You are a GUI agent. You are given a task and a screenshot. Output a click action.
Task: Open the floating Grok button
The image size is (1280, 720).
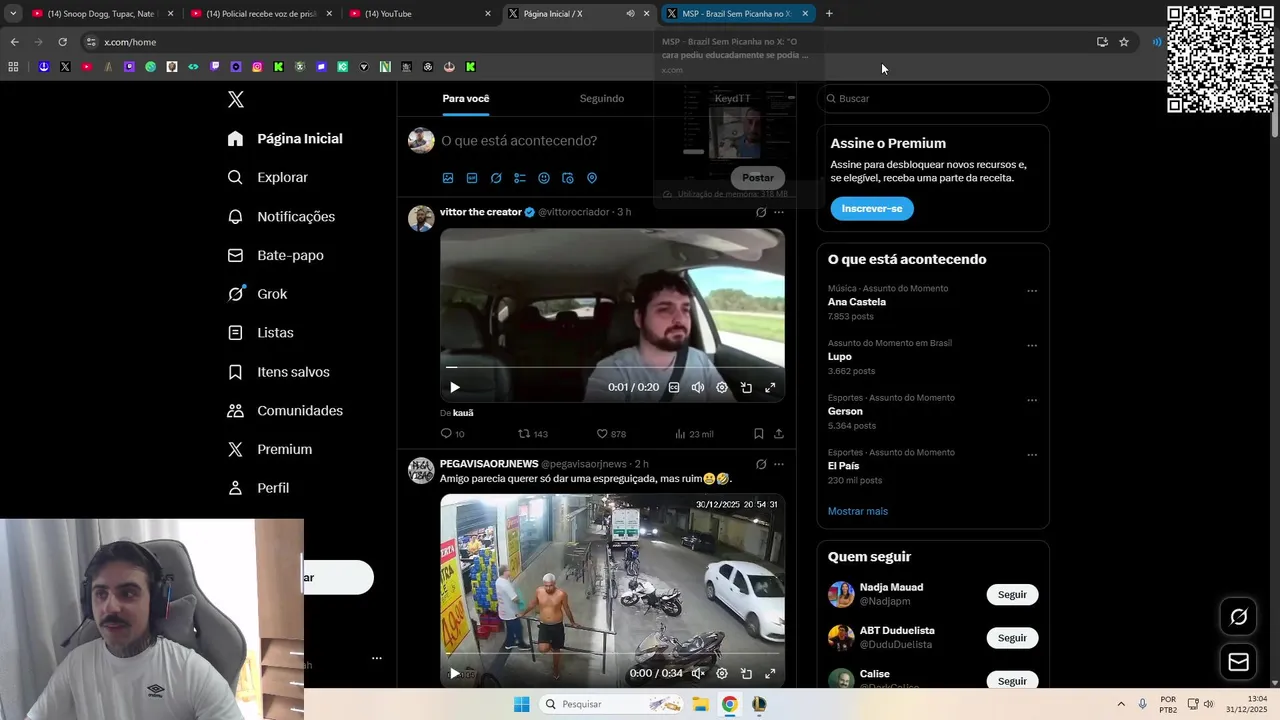point(1238,617)
